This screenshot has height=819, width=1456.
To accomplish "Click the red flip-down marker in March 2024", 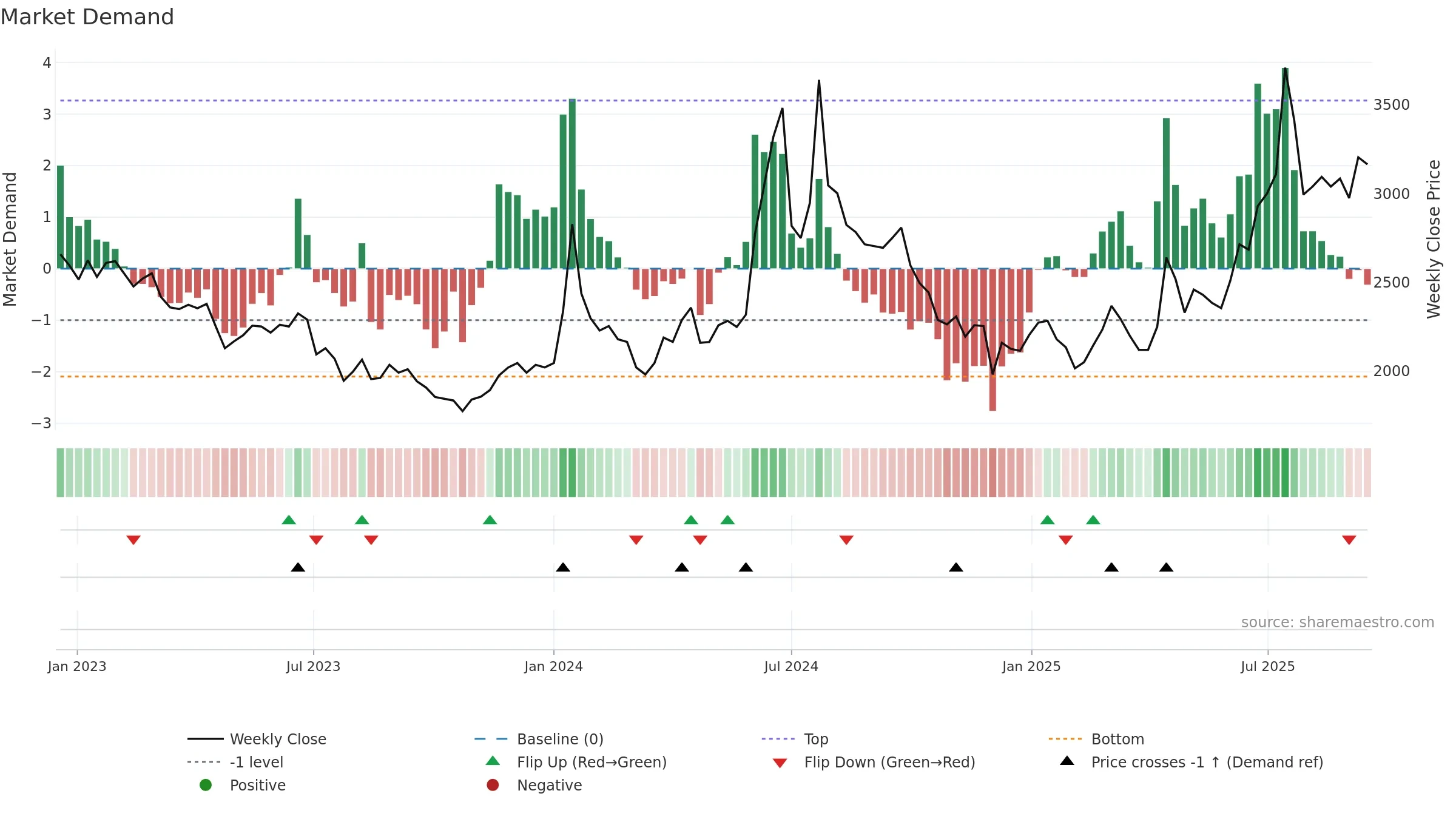I will click(636, 540).
